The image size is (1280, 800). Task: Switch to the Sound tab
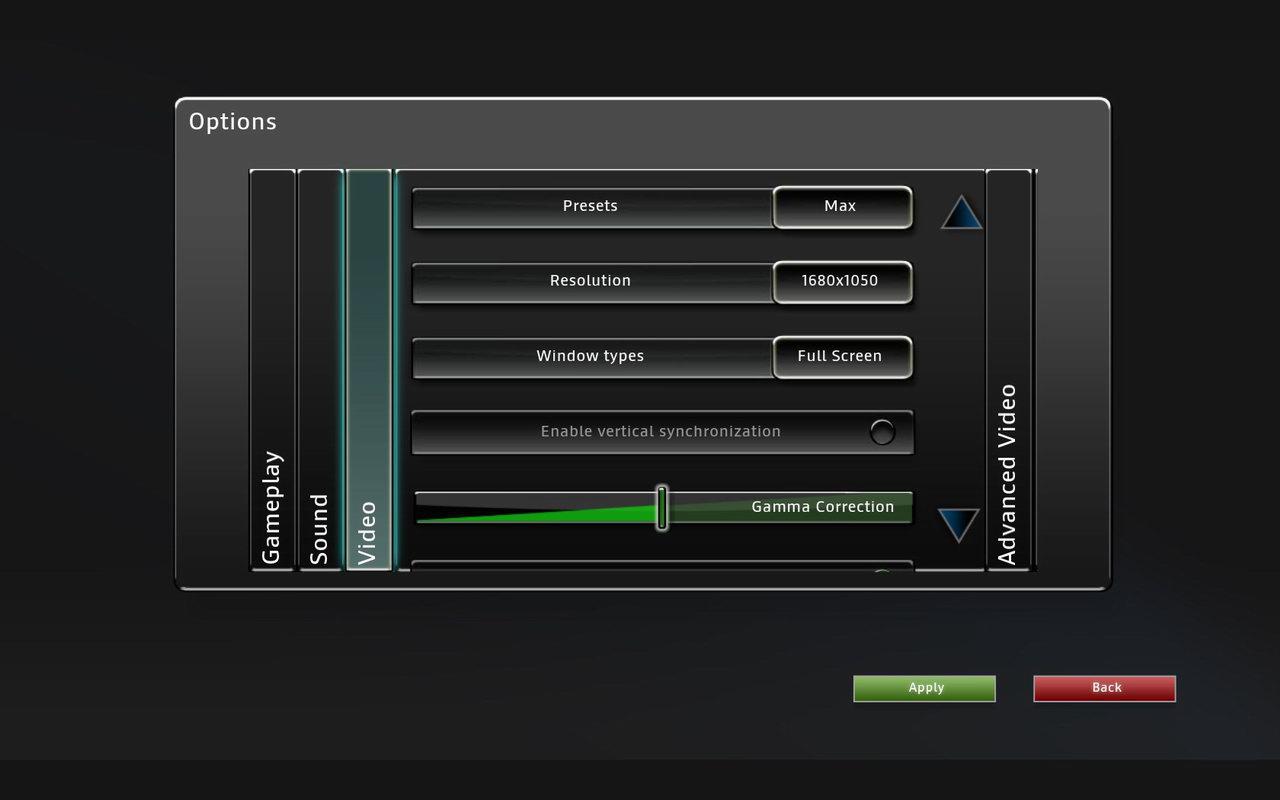(320, 370)
